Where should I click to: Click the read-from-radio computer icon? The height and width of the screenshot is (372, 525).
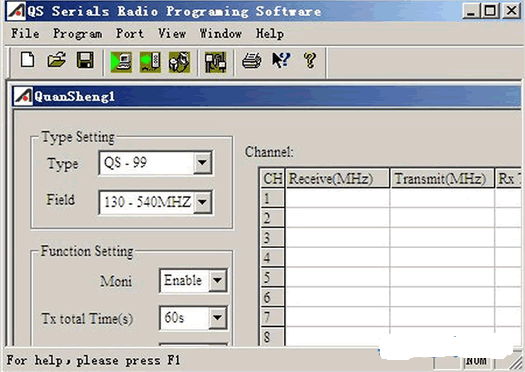[121, 62]
